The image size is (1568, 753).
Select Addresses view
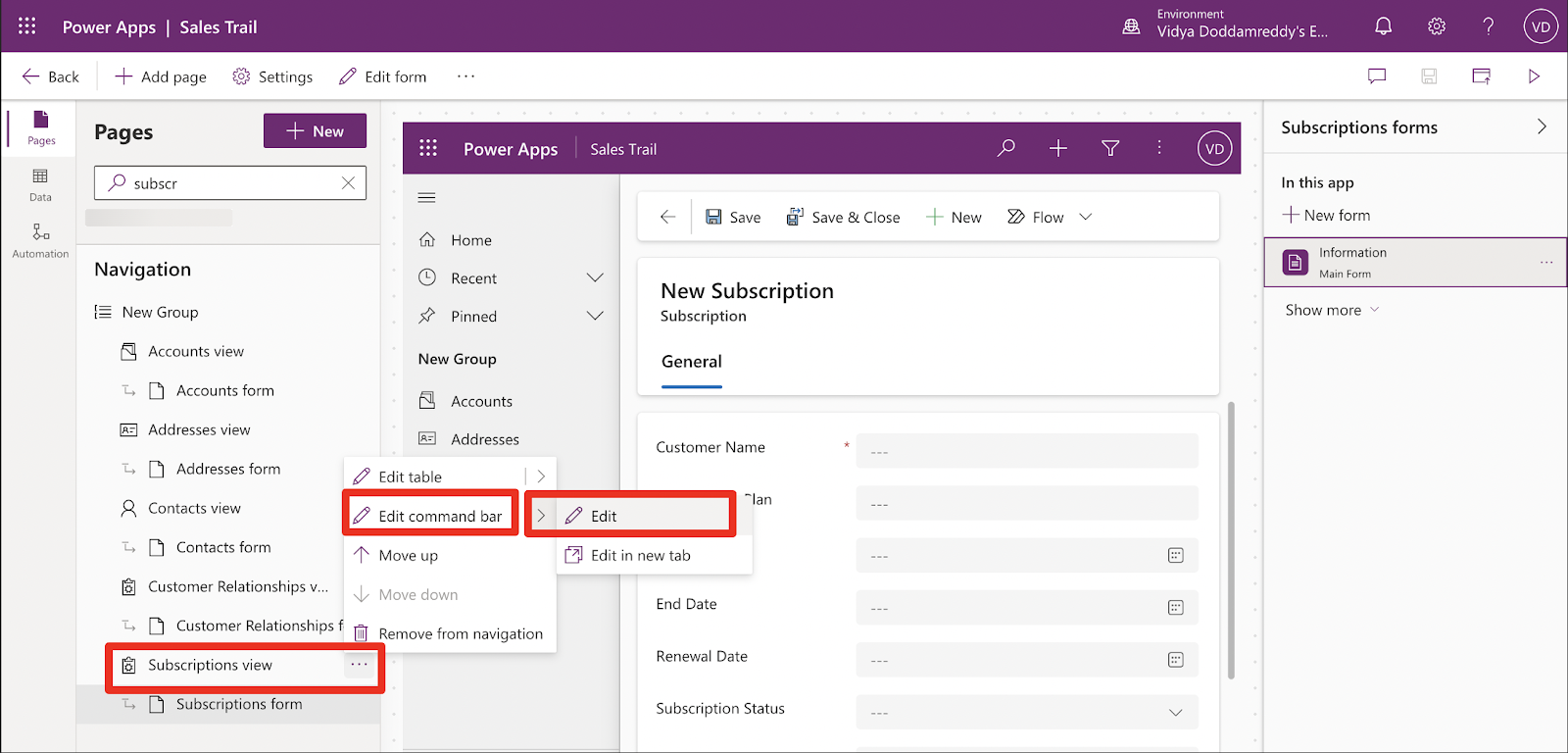pos(199,429)
